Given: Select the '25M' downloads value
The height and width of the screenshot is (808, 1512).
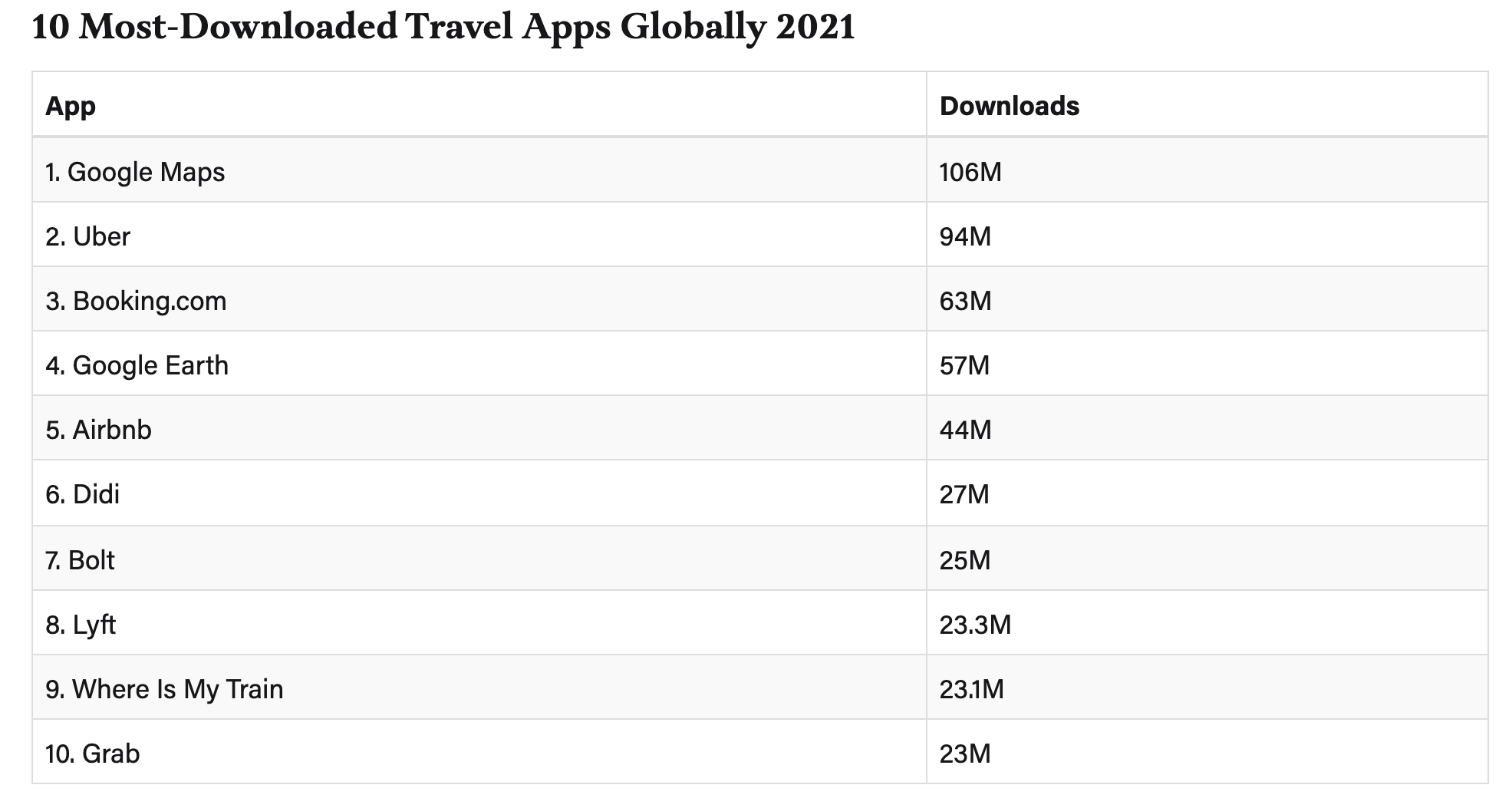Looking at the screenshot, I should coord(965,560).
